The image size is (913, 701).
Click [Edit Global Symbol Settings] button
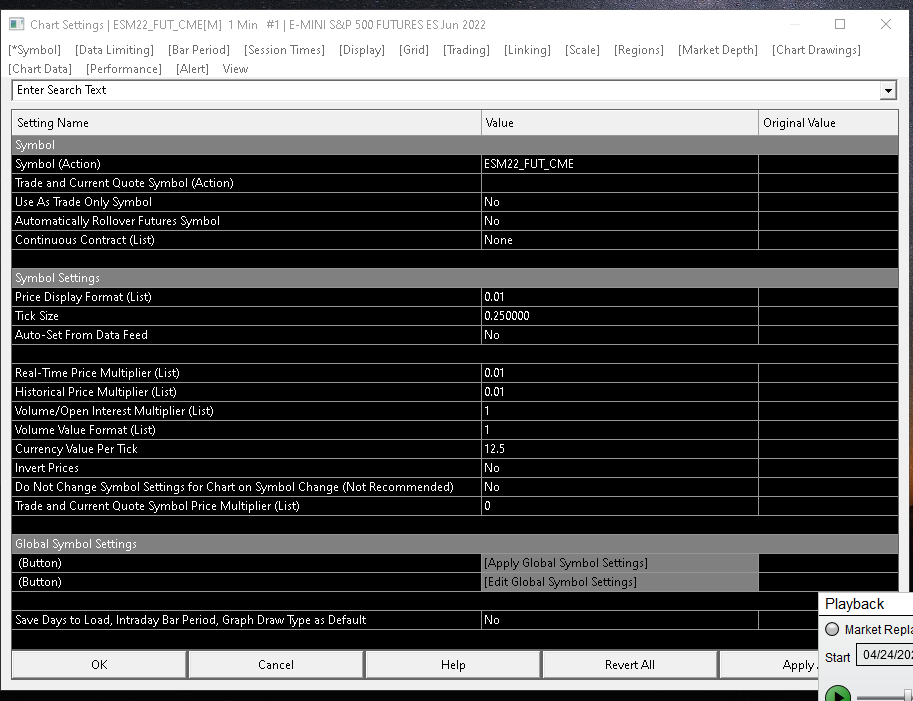click(620, 582)
